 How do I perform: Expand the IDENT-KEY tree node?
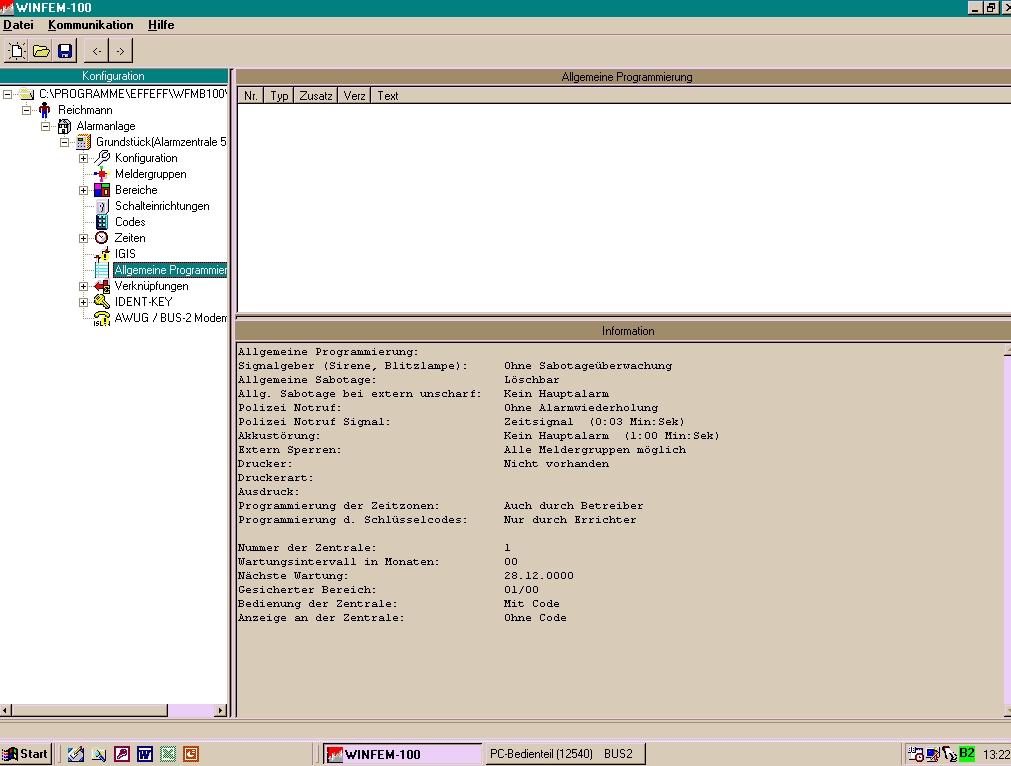click(84, 302)
